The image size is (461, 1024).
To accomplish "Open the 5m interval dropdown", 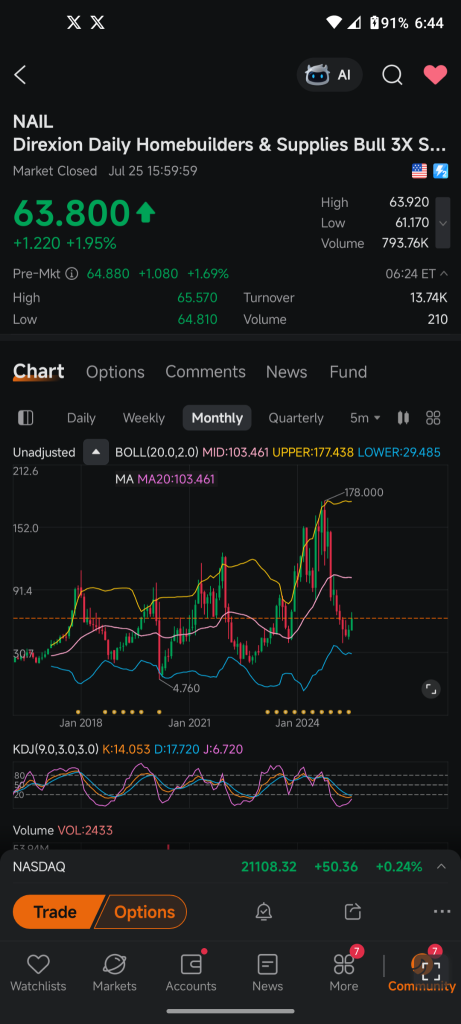I will (365, 418).
